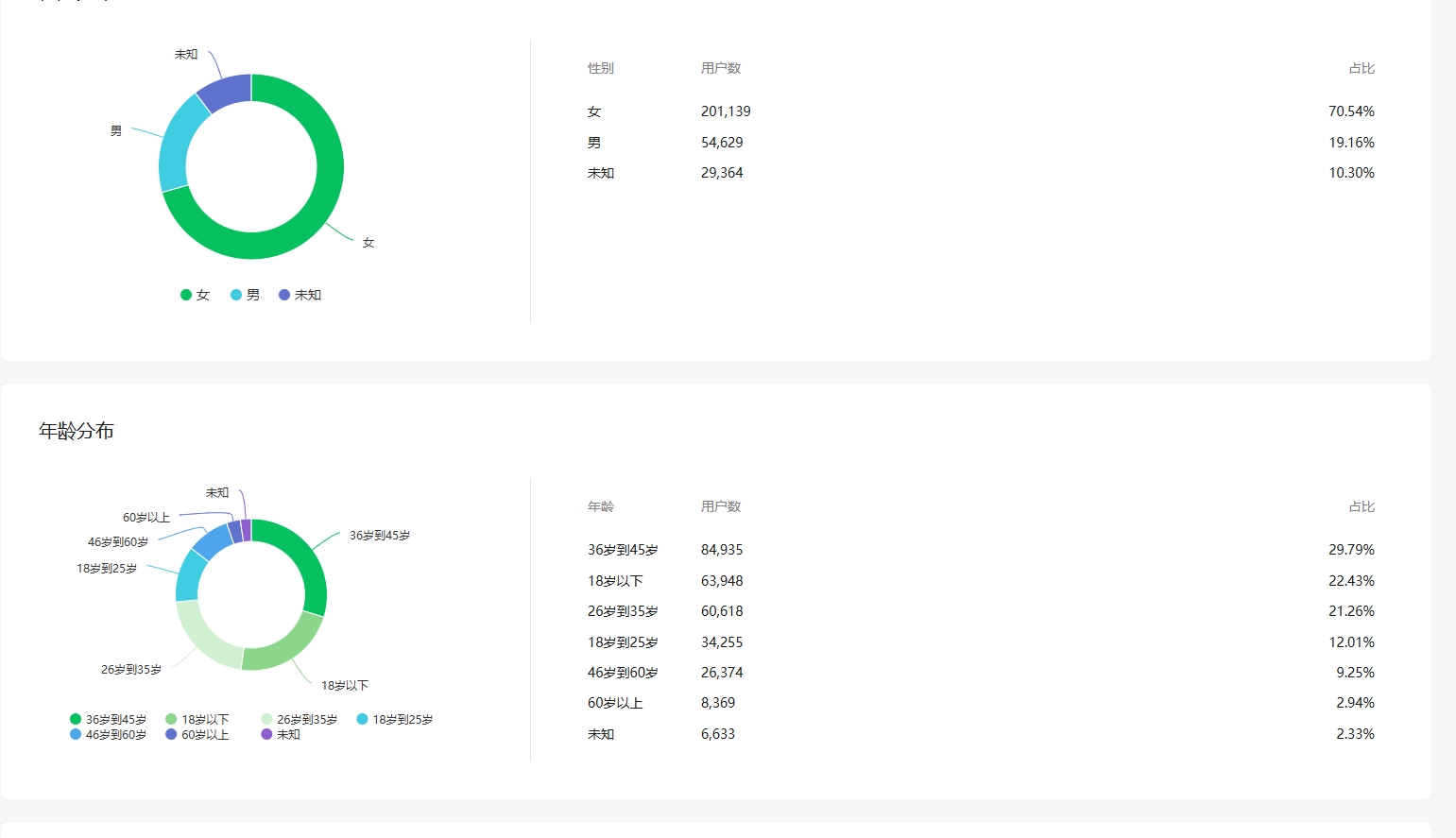
Task: Toggle the 未知 legend item under gender donut
Action: tap(300, 295)
